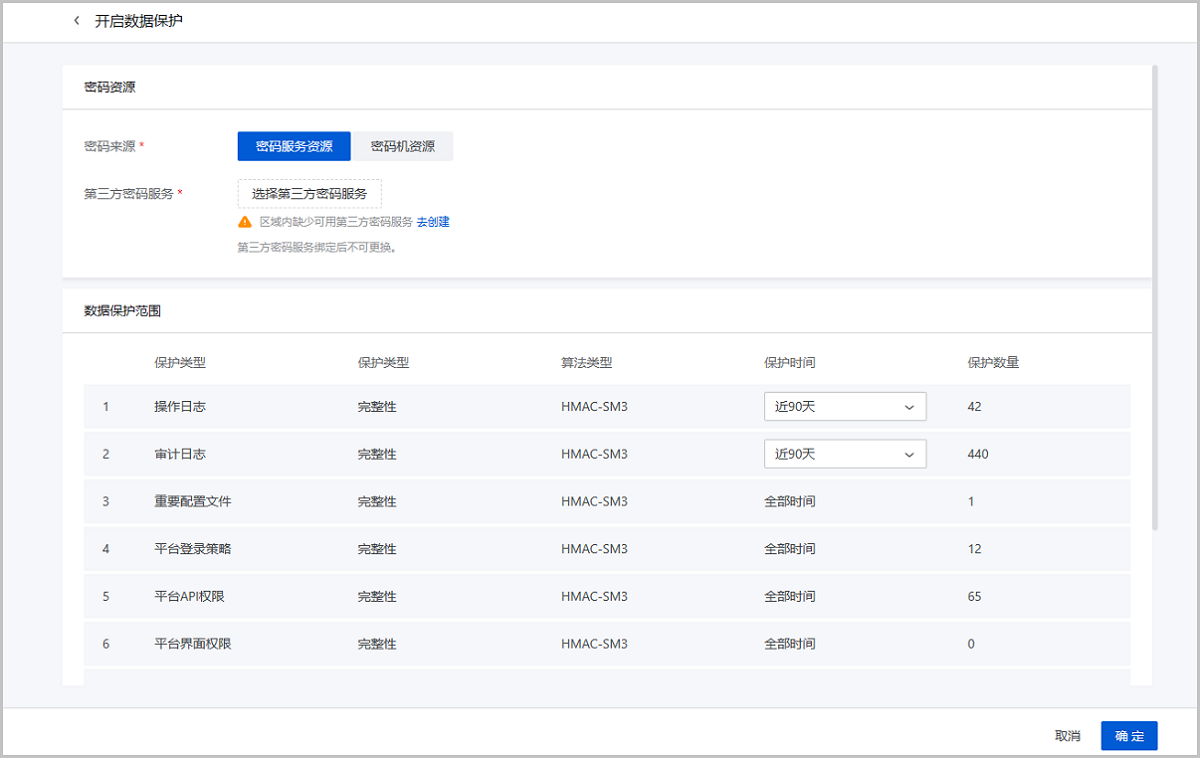The height and width of the screenshot is (758, 1200).
Task: Open the 选择第三方密码服务 selector
Action: point(309,194)
